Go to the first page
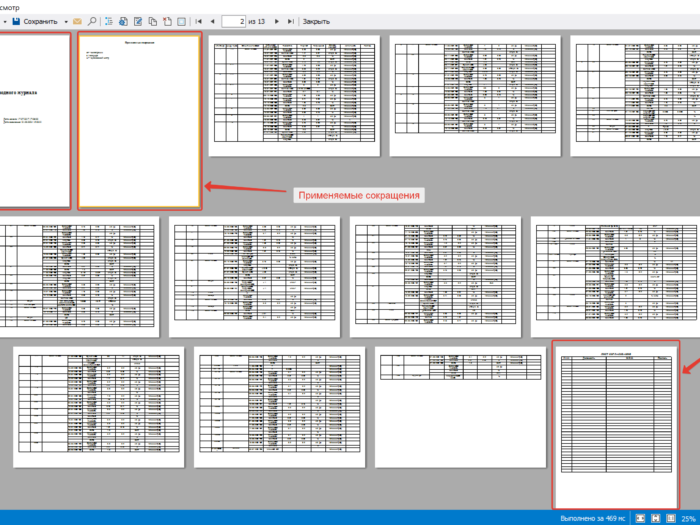This screenshot has height=525, width=700. tap(199, 21)
